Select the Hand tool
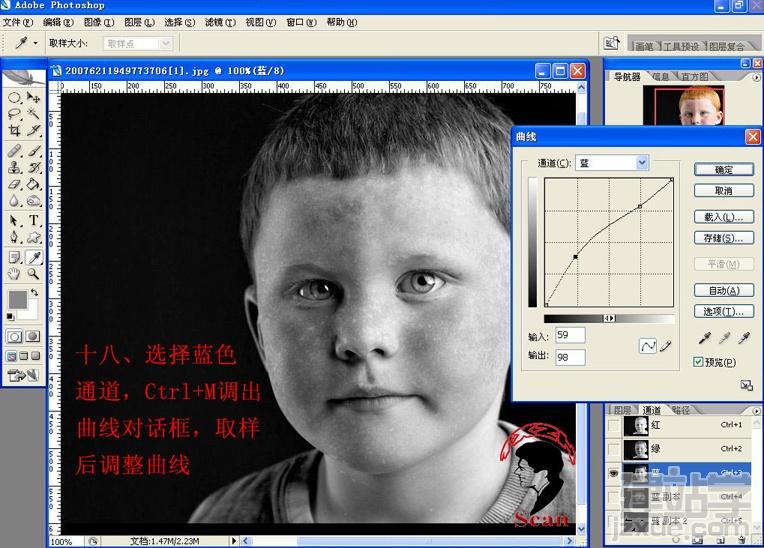 point(14,274)
